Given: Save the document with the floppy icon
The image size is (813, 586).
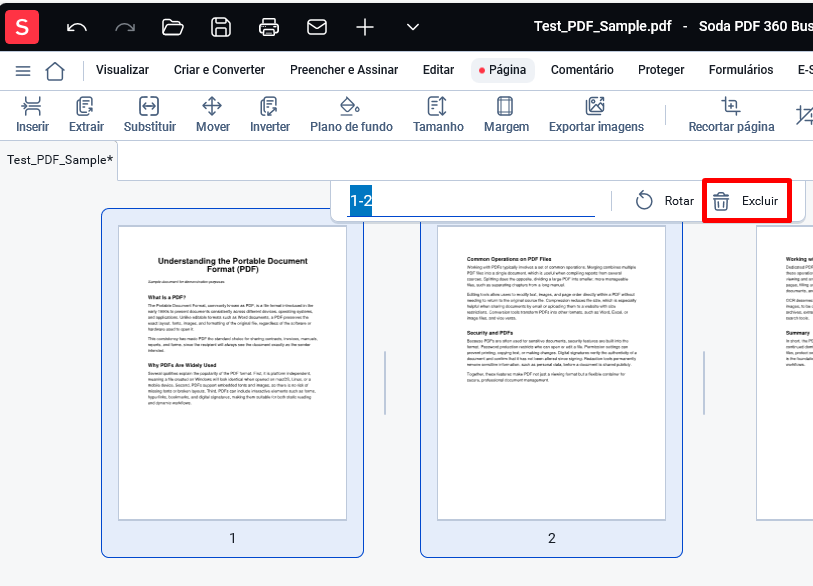Looking at the screenshot, I should click(221, 27).
